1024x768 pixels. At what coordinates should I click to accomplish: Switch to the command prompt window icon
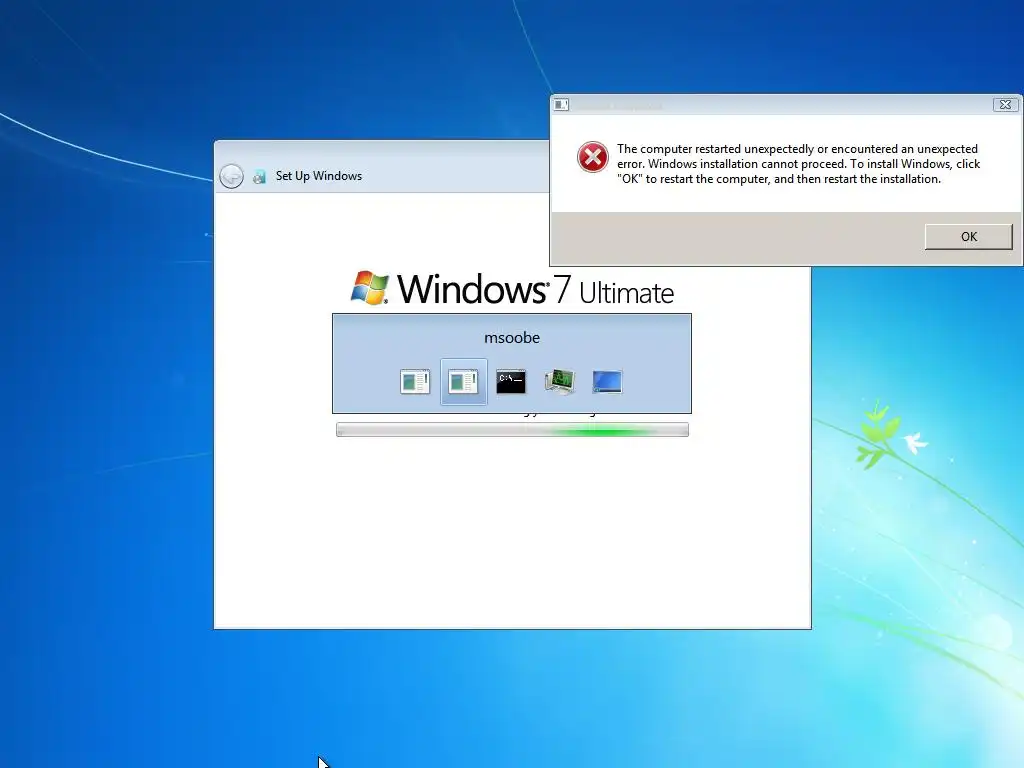(511, 381)
